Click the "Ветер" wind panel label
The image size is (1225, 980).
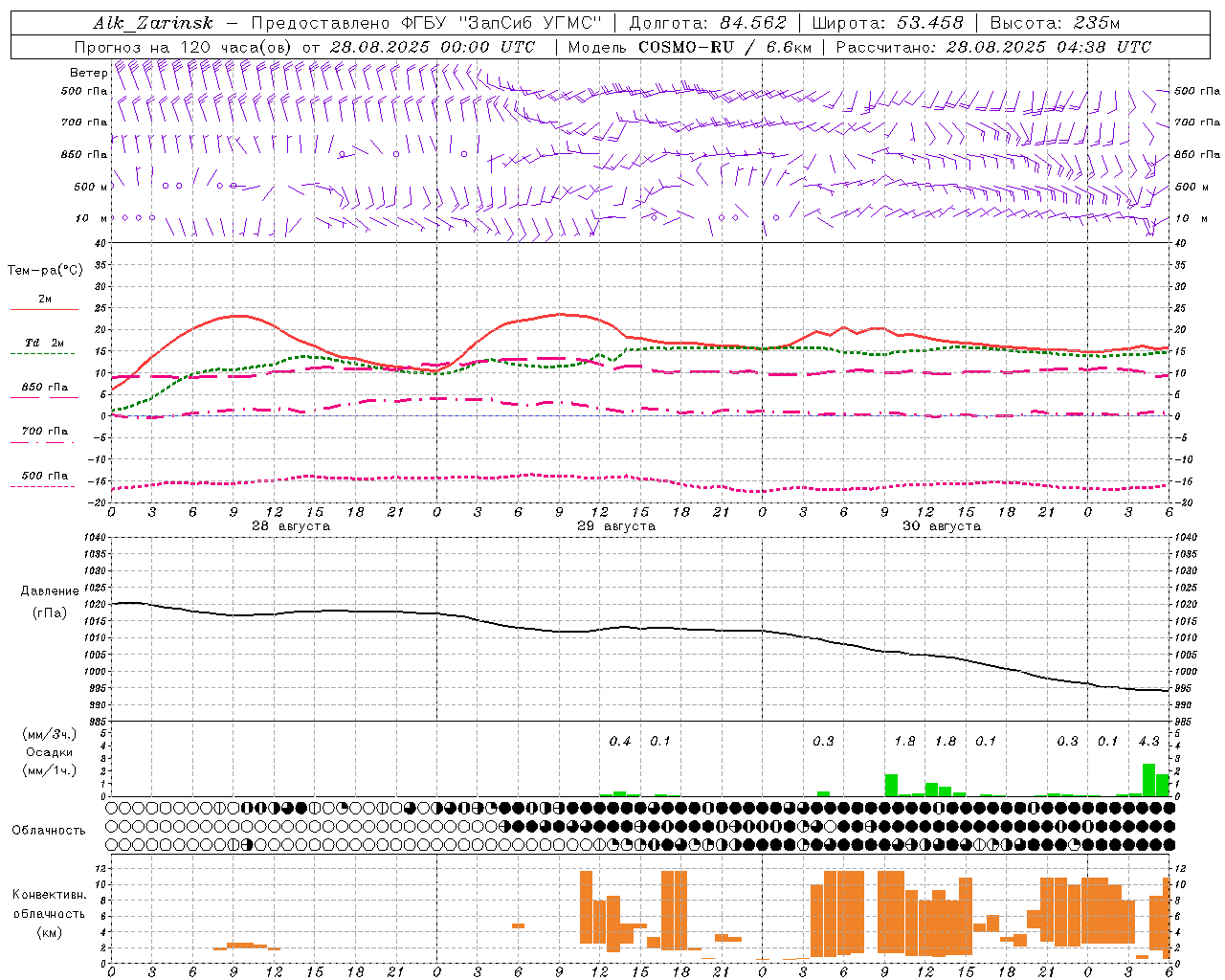(x=89, y=73)
